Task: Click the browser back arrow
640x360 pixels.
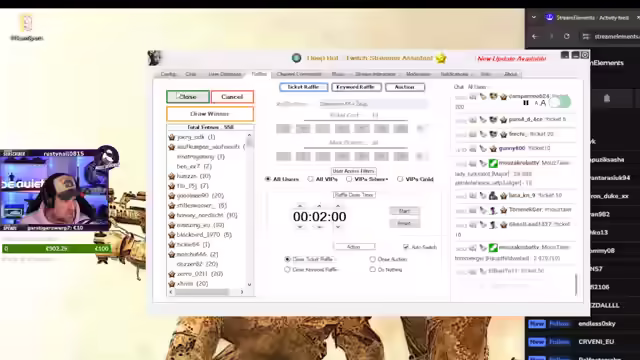Action: (535, 36)
